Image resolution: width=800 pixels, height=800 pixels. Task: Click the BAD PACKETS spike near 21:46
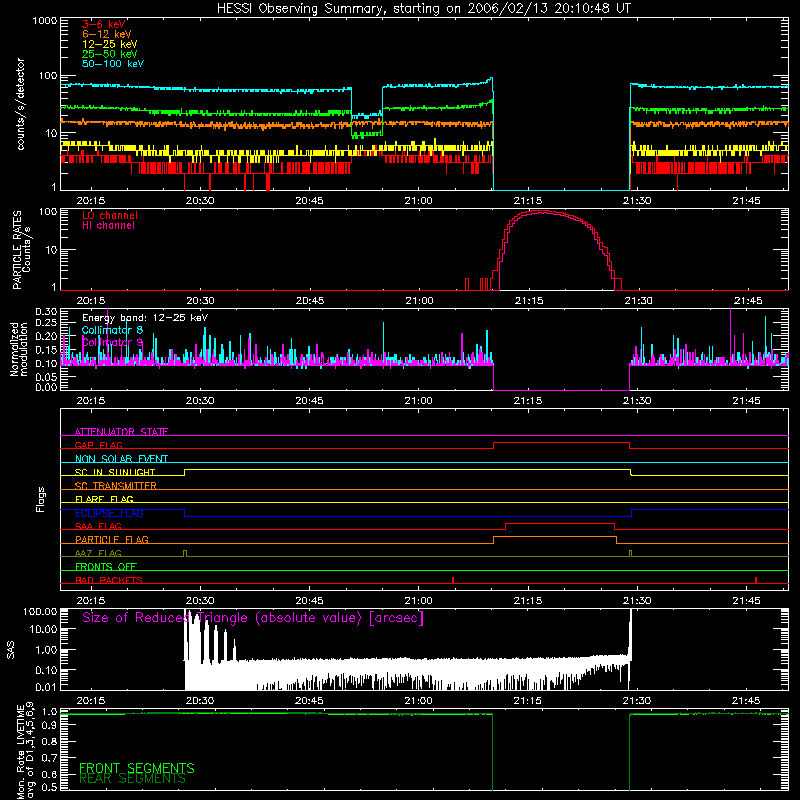(756, 580)
